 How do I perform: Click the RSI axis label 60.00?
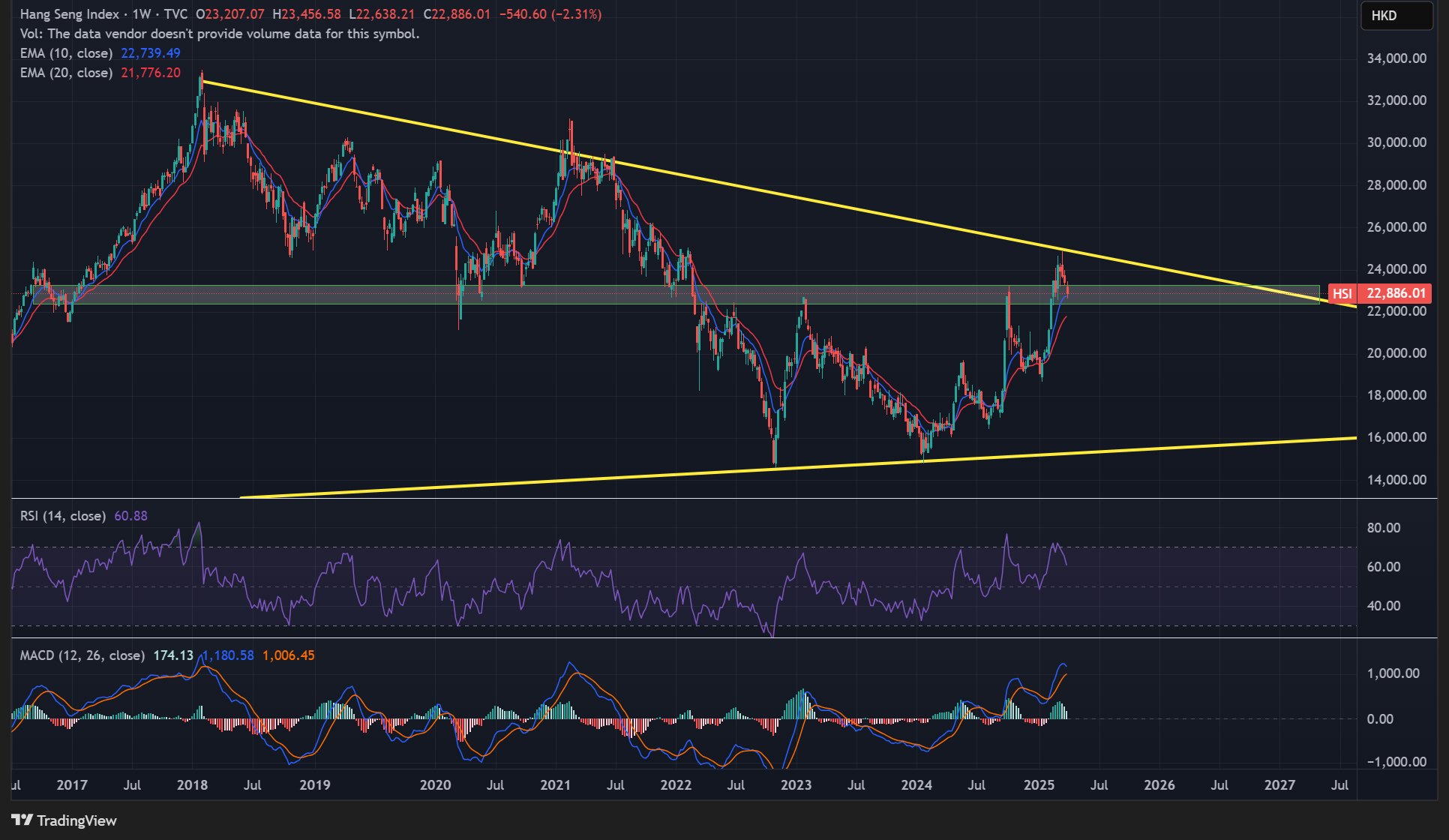[1384, 567]
